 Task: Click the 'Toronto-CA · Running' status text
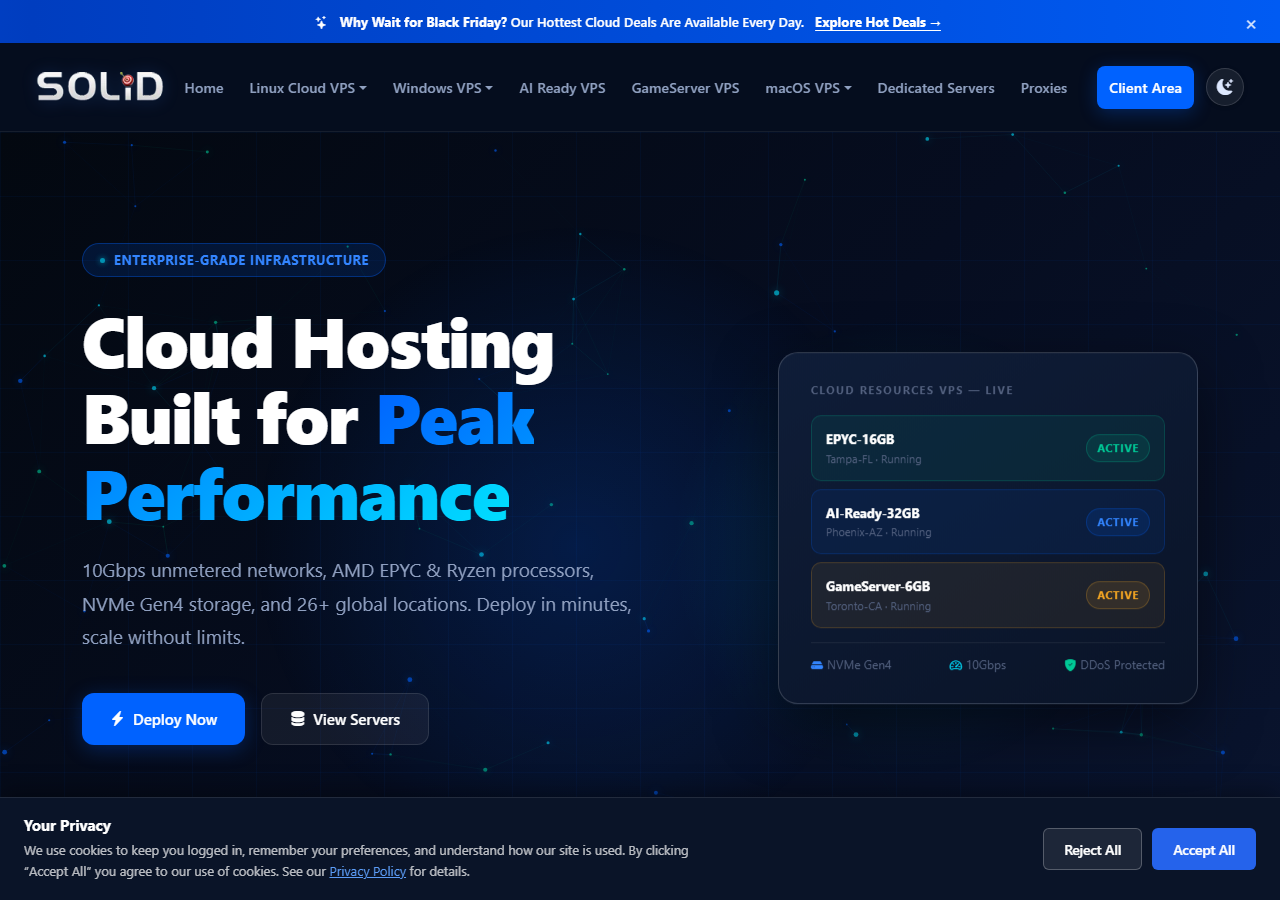coord(878,607)
